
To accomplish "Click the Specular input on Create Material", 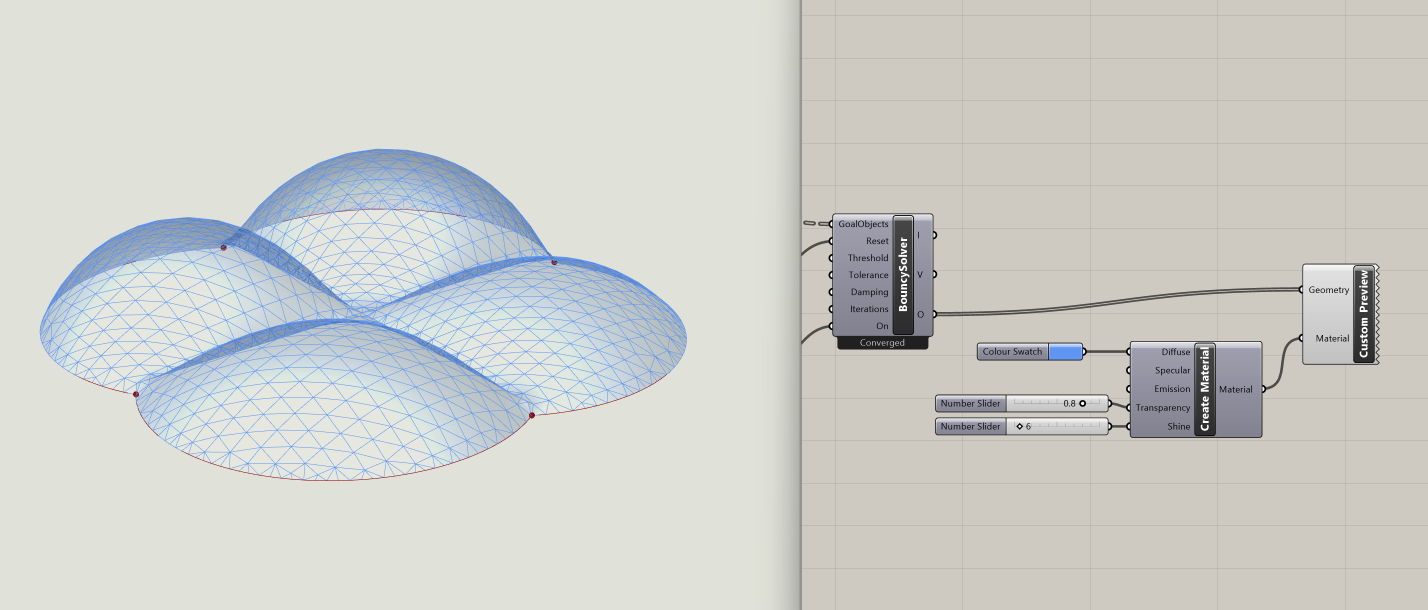I will 1173,370.
